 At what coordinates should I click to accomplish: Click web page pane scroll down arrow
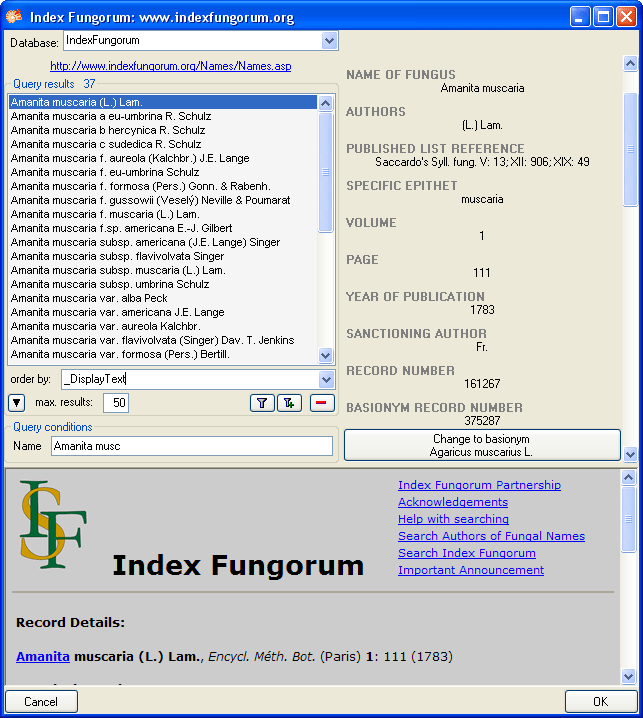point(628,676)
